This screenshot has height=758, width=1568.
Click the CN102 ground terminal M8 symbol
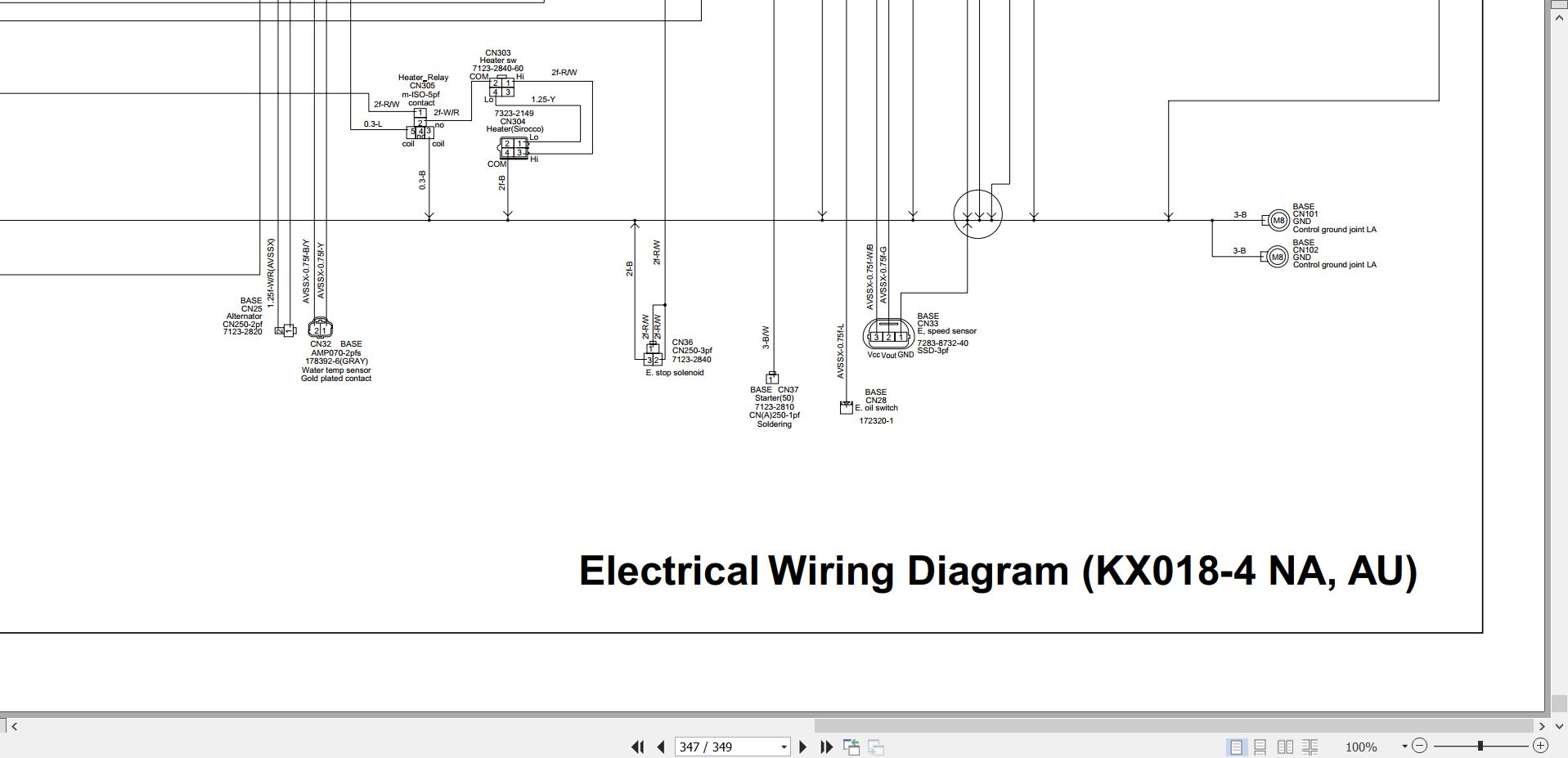click(1276, 257)
